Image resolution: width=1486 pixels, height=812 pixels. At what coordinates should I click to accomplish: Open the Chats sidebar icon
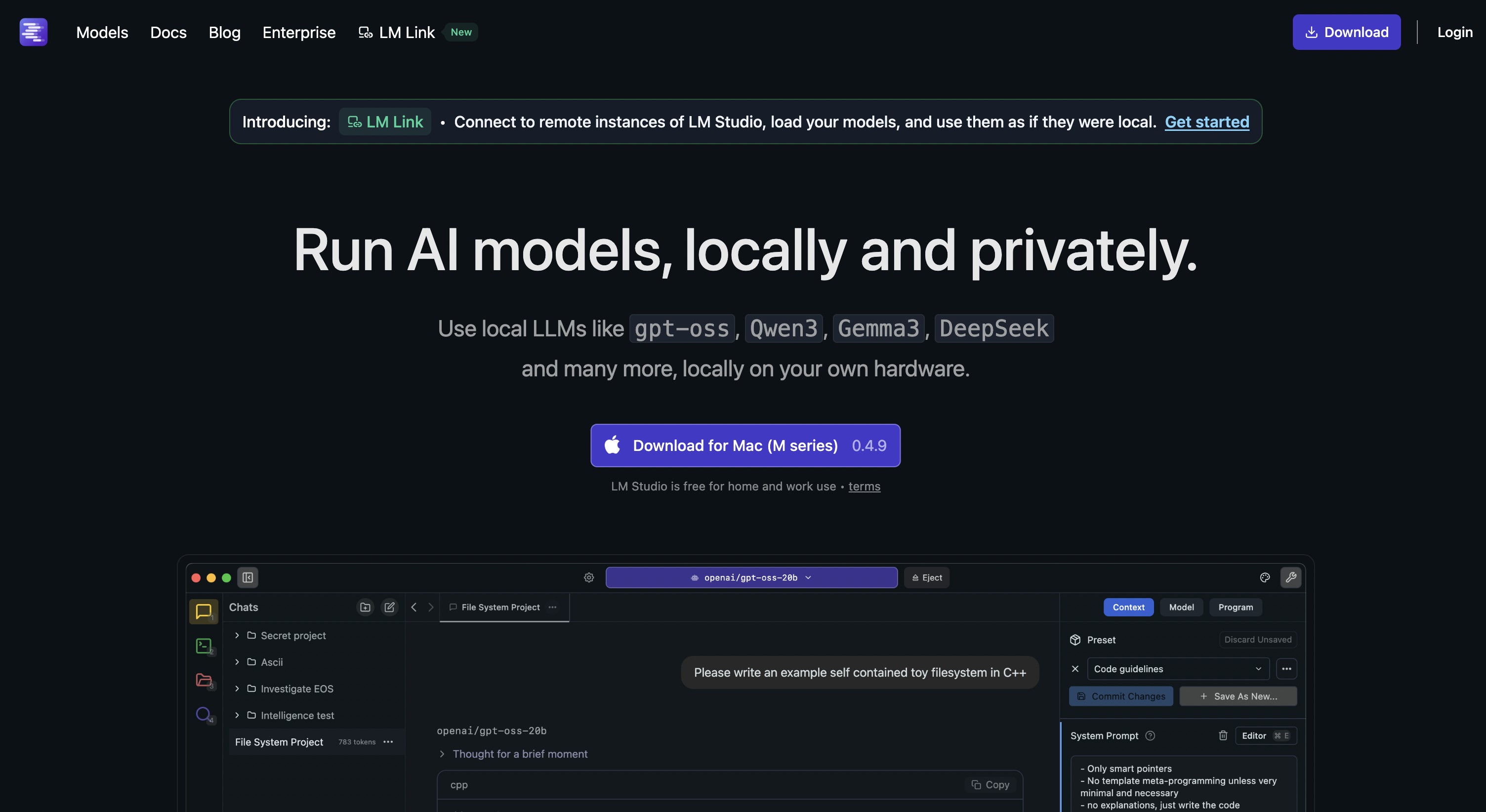tap(204, 611)
